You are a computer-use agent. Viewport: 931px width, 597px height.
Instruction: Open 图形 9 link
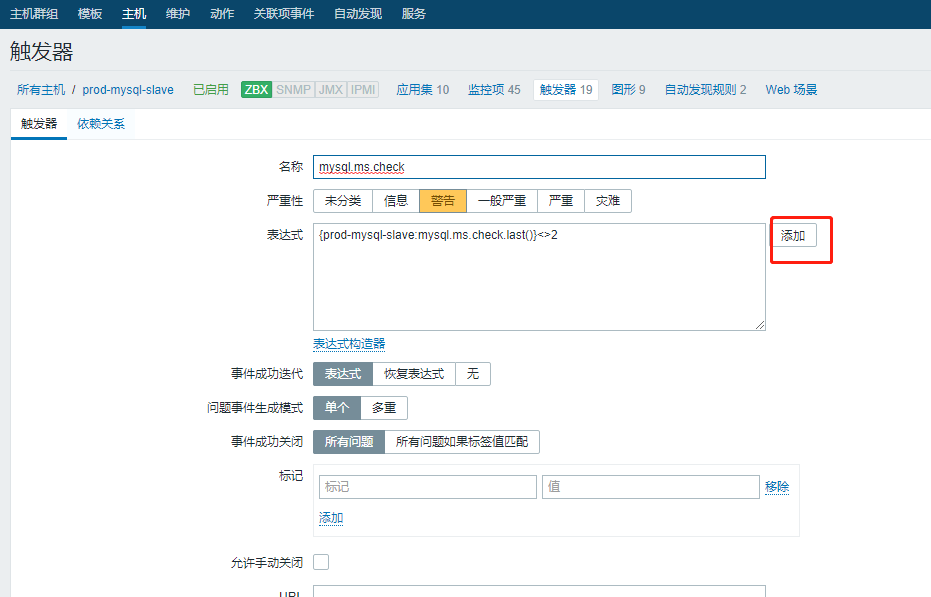(x=628, y=90)
